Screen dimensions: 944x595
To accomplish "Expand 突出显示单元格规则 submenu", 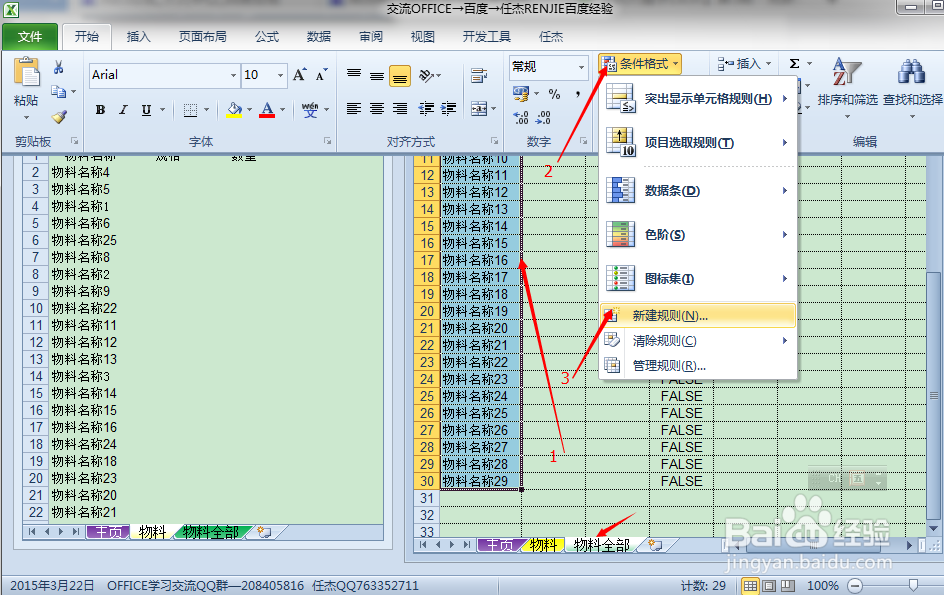I will pos(698,98).
